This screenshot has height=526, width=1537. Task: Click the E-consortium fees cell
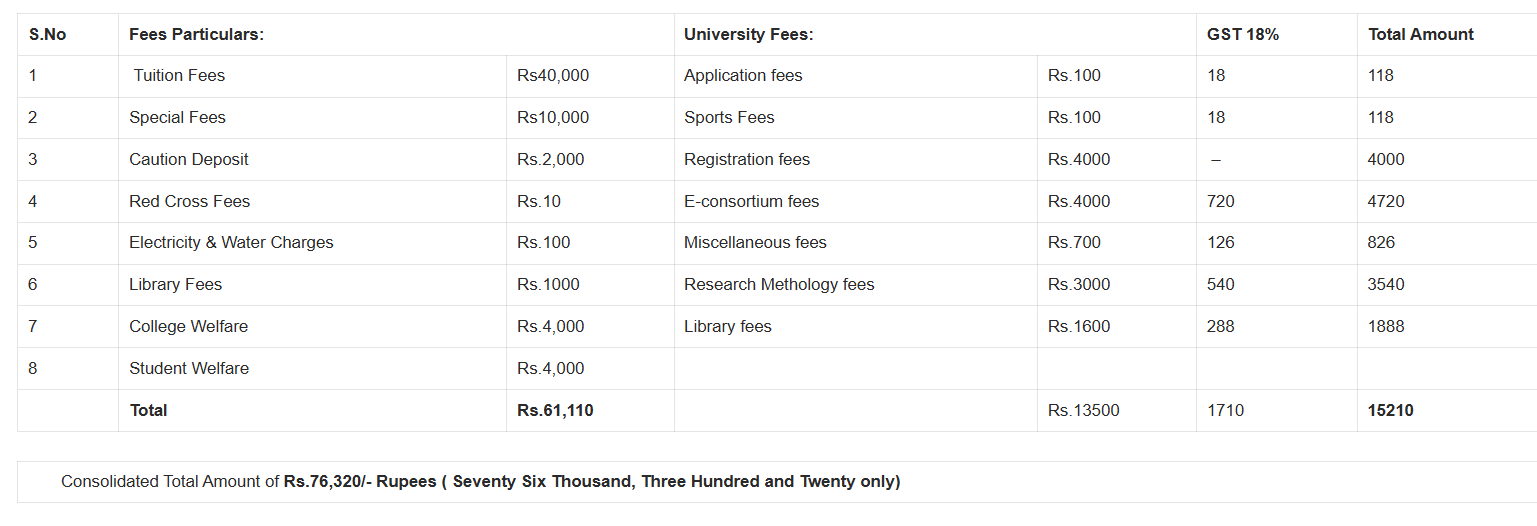[x=751, y=202]
